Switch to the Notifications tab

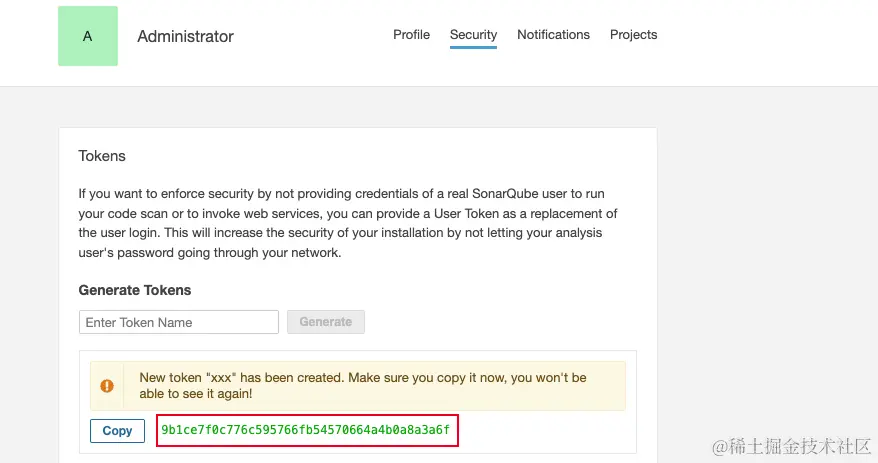point(553,35)
